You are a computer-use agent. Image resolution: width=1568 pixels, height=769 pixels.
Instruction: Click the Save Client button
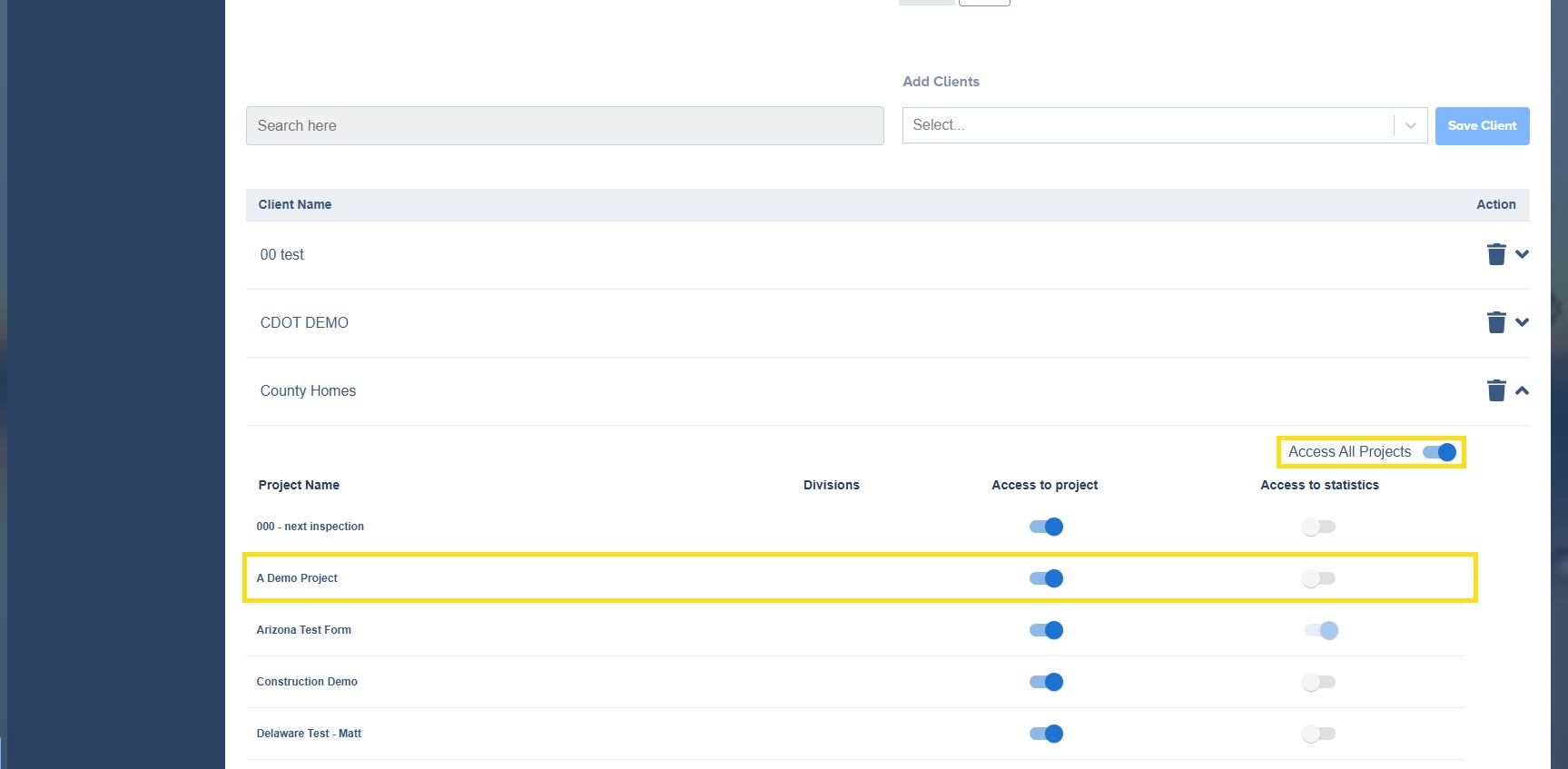pos(1482,125)
